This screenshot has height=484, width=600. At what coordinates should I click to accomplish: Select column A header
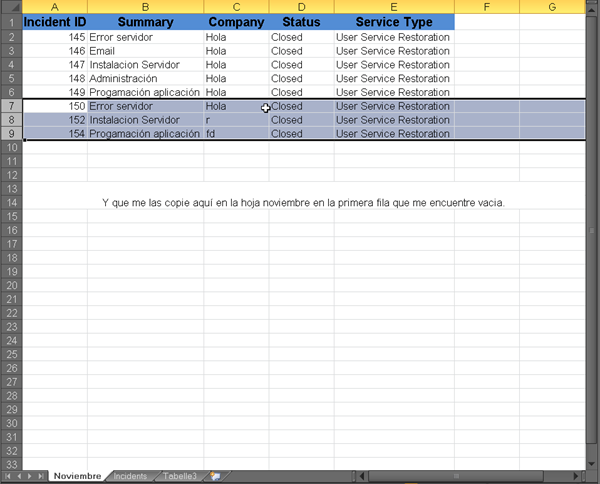point(55,7)
